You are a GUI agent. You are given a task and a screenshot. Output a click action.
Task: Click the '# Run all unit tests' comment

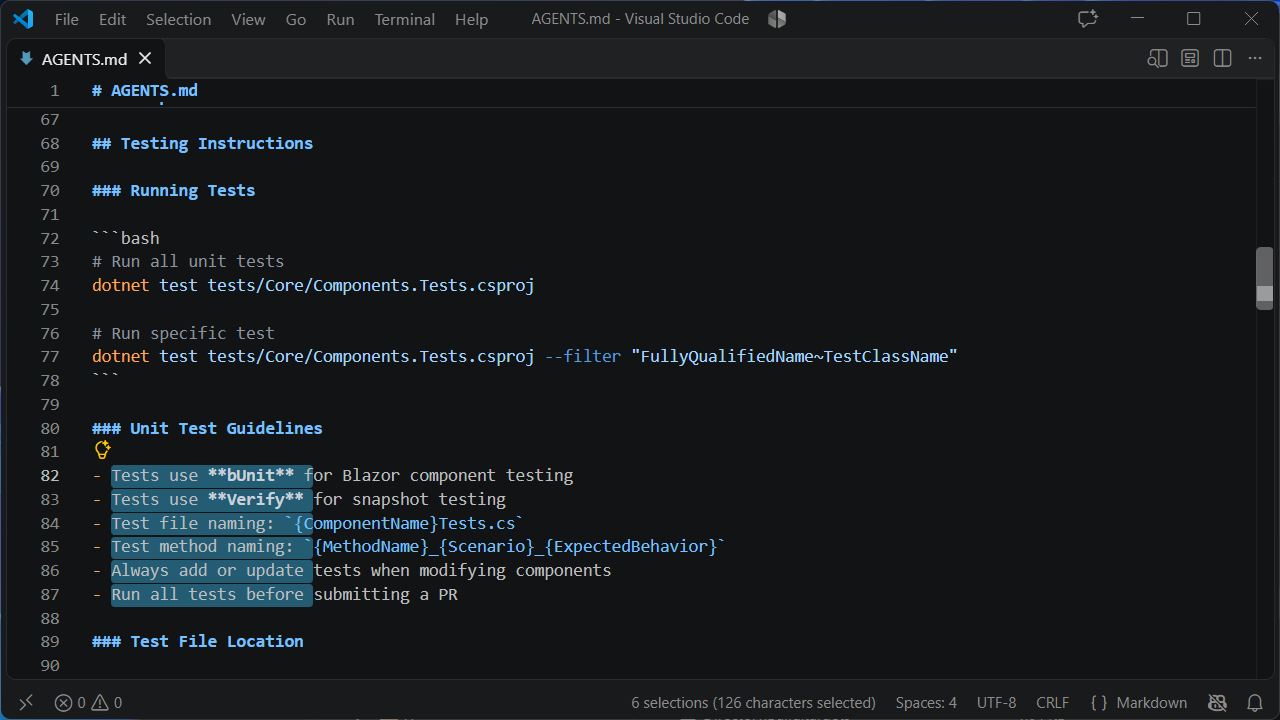(x=188, y=262)
